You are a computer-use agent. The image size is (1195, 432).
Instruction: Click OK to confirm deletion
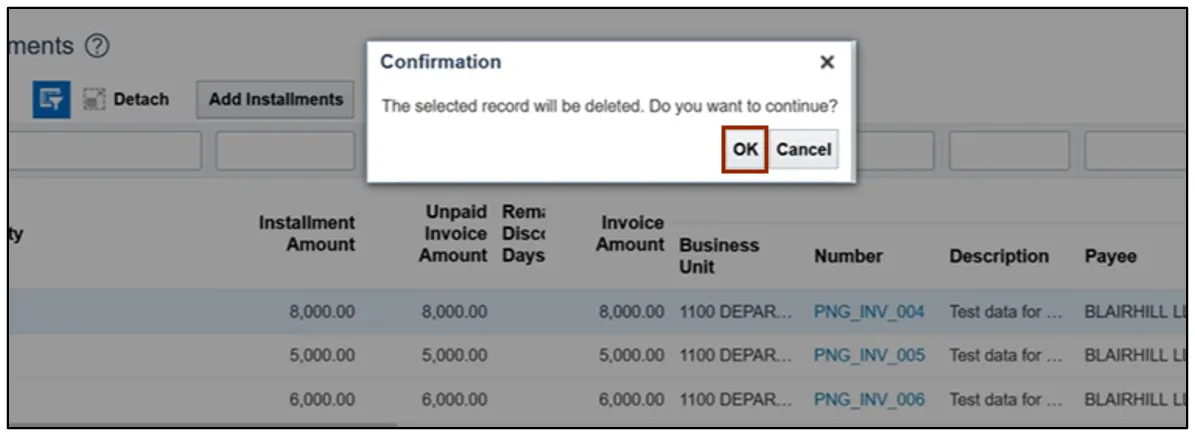tap(745, 149)
